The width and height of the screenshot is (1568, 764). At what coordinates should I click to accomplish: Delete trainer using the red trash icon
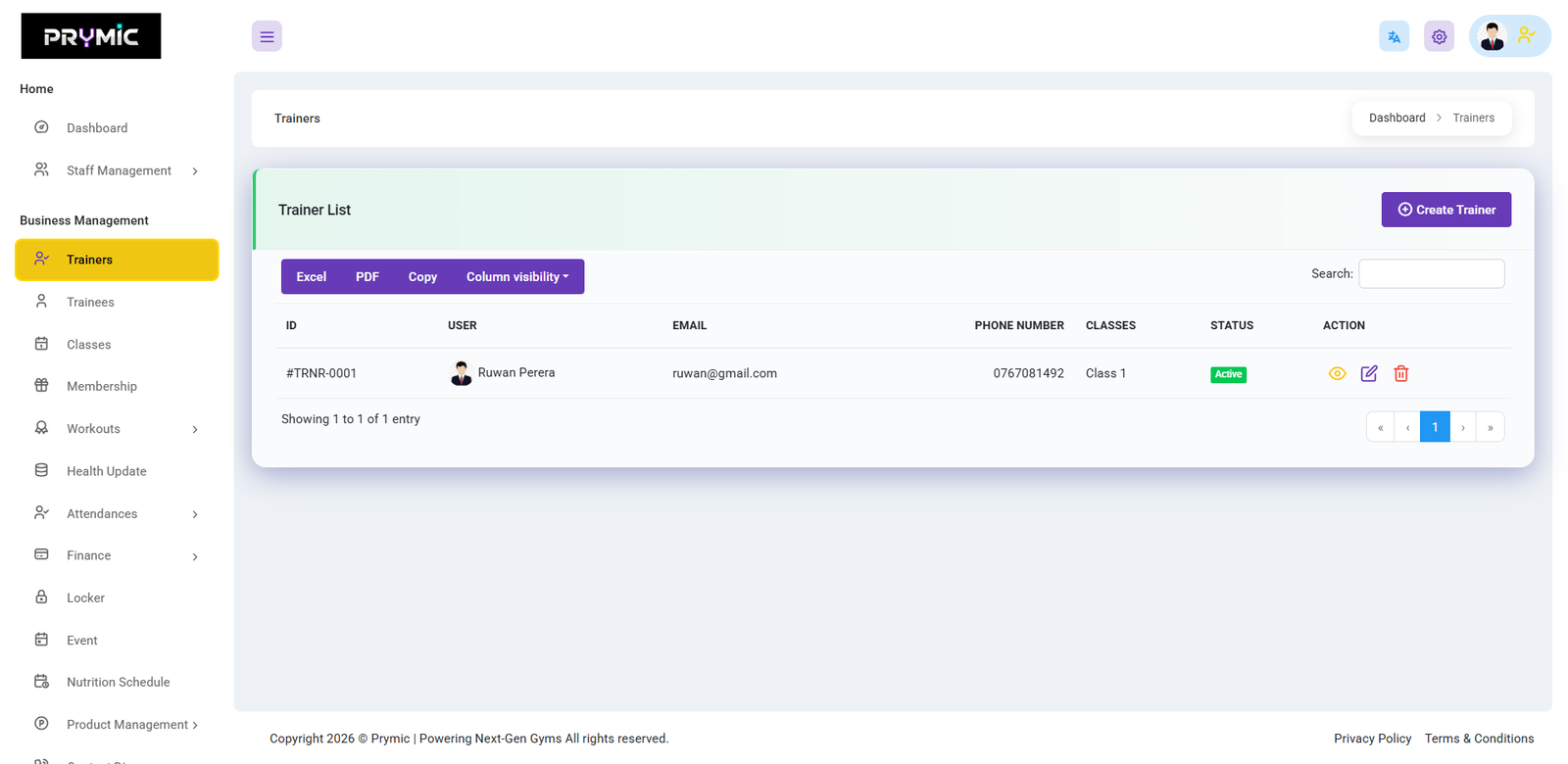point(1401,373)
